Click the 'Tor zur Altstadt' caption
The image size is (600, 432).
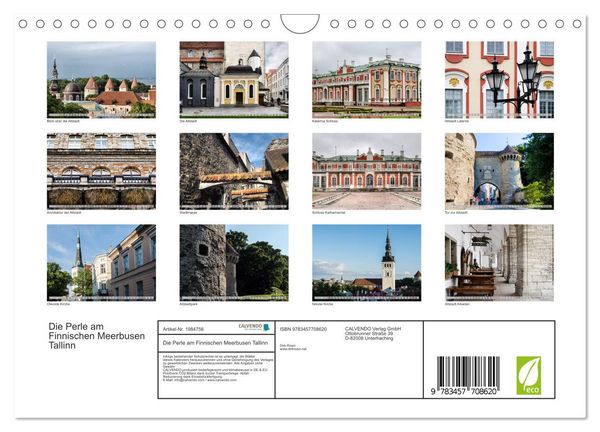pos(456,212)
